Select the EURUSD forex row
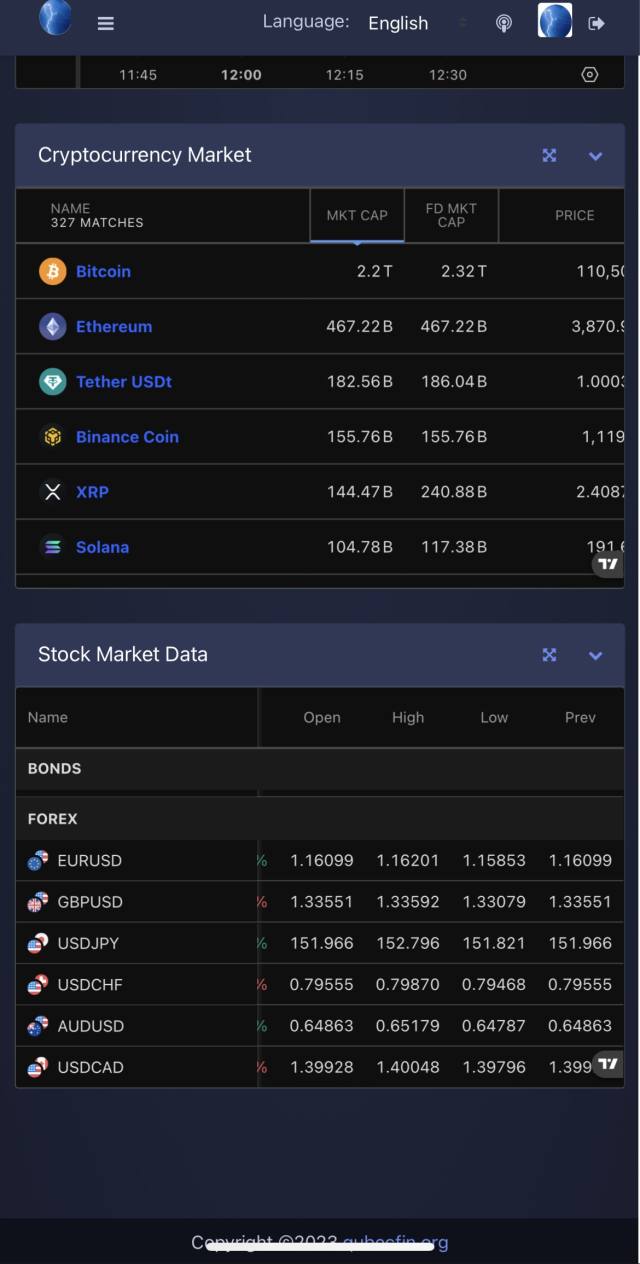 click(x=90, y=860)
